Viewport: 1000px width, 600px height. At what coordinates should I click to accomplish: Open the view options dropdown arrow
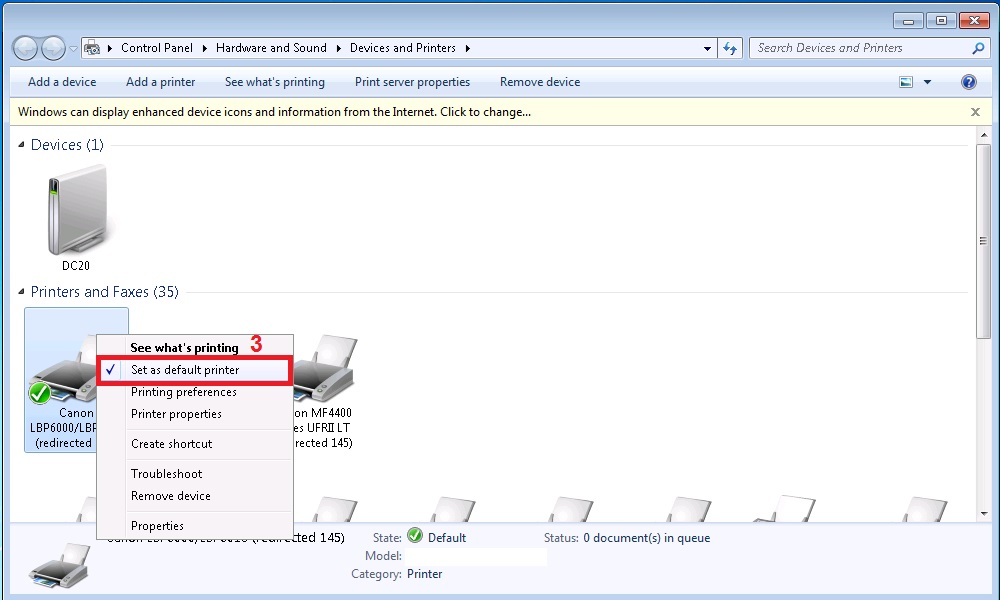[x=927, y=82]
